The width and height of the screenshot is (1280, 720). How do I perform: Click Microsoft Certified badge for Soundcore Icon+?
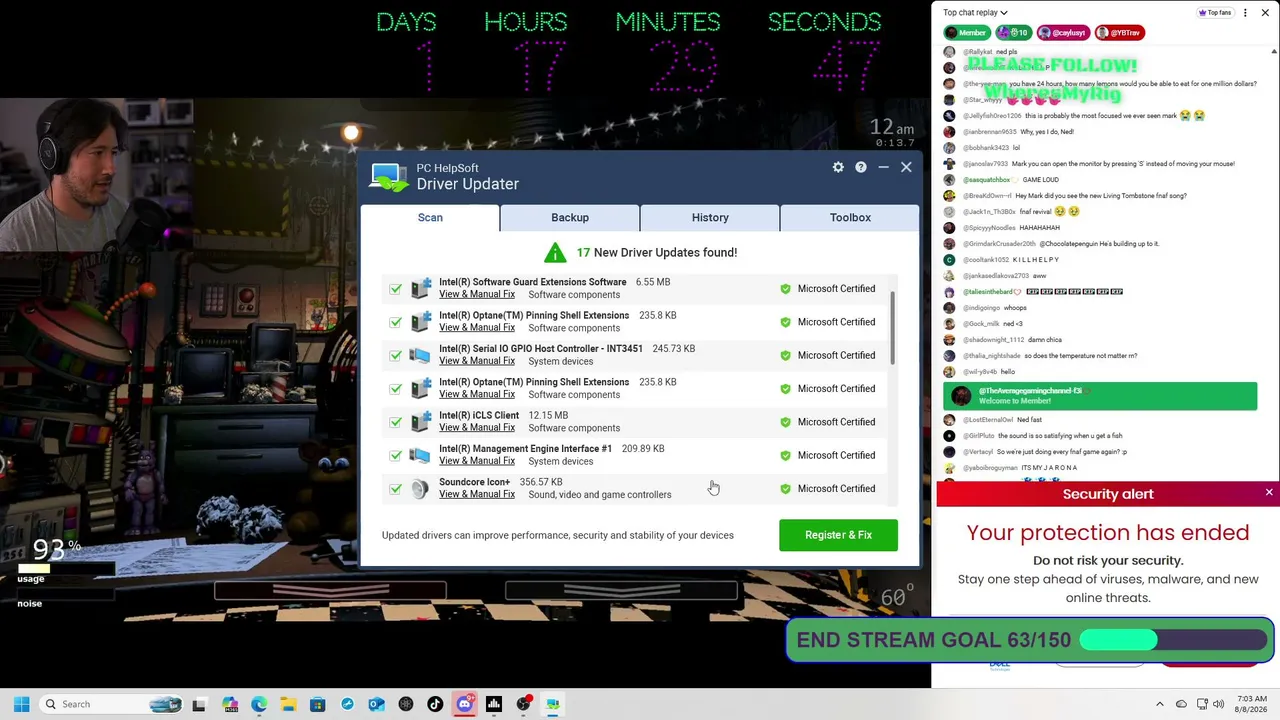(828, 489)
